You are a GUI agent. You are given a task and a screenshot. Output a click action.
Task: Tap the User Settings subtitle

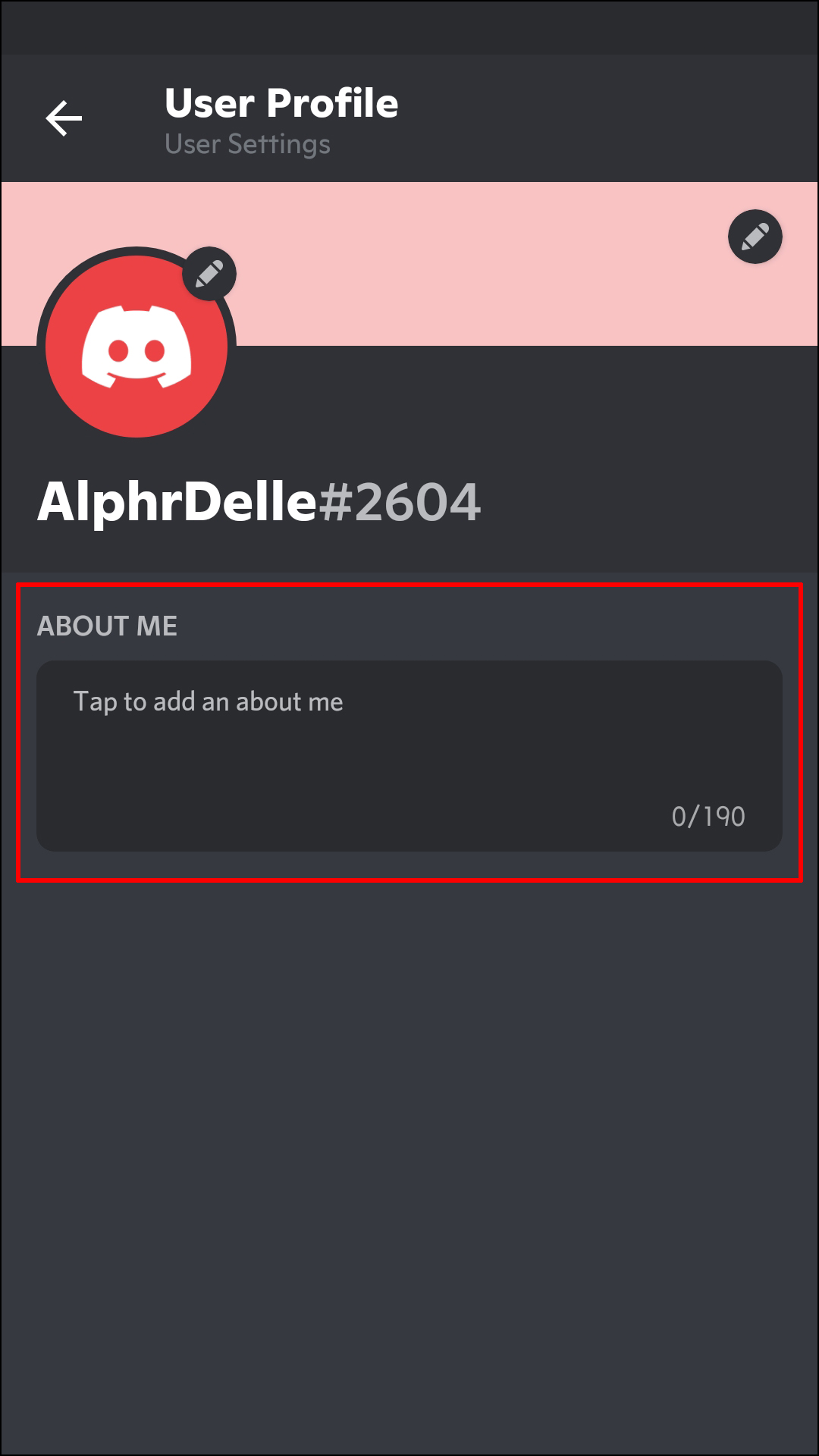[247, 144]
